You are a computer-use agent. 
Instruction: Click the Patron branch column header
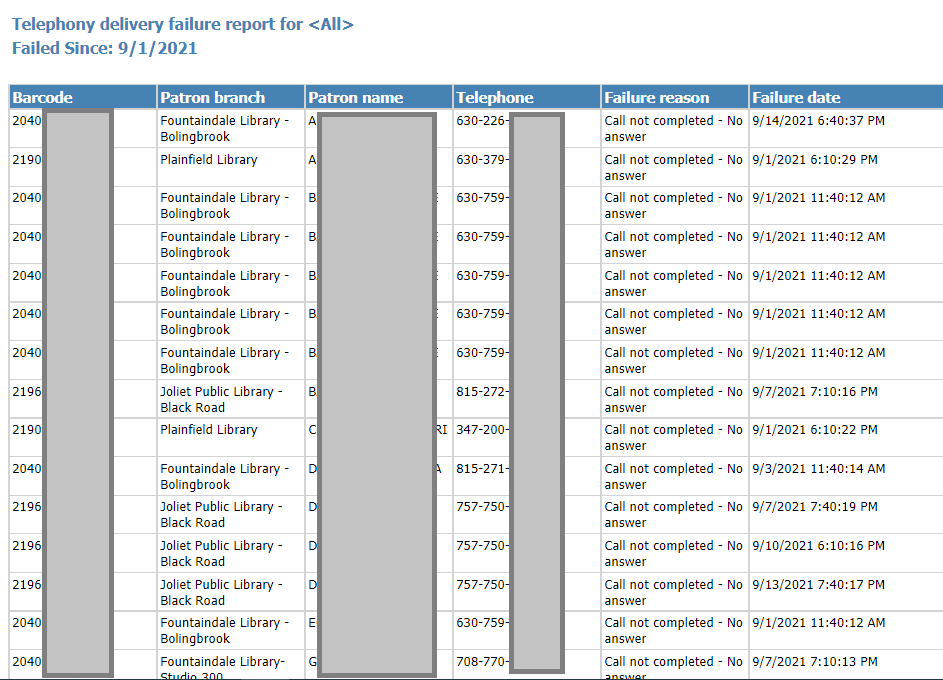pos(213,98)
